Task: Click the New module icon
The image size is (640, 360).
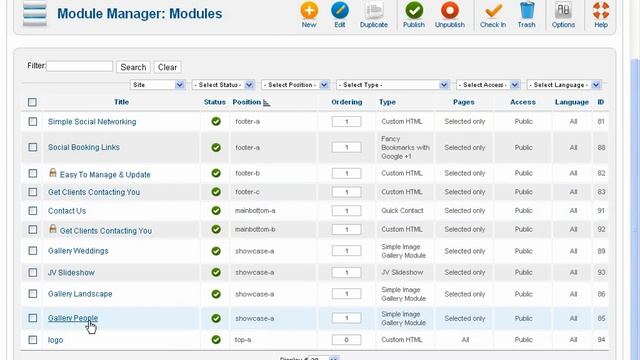Action: [309, 15]
